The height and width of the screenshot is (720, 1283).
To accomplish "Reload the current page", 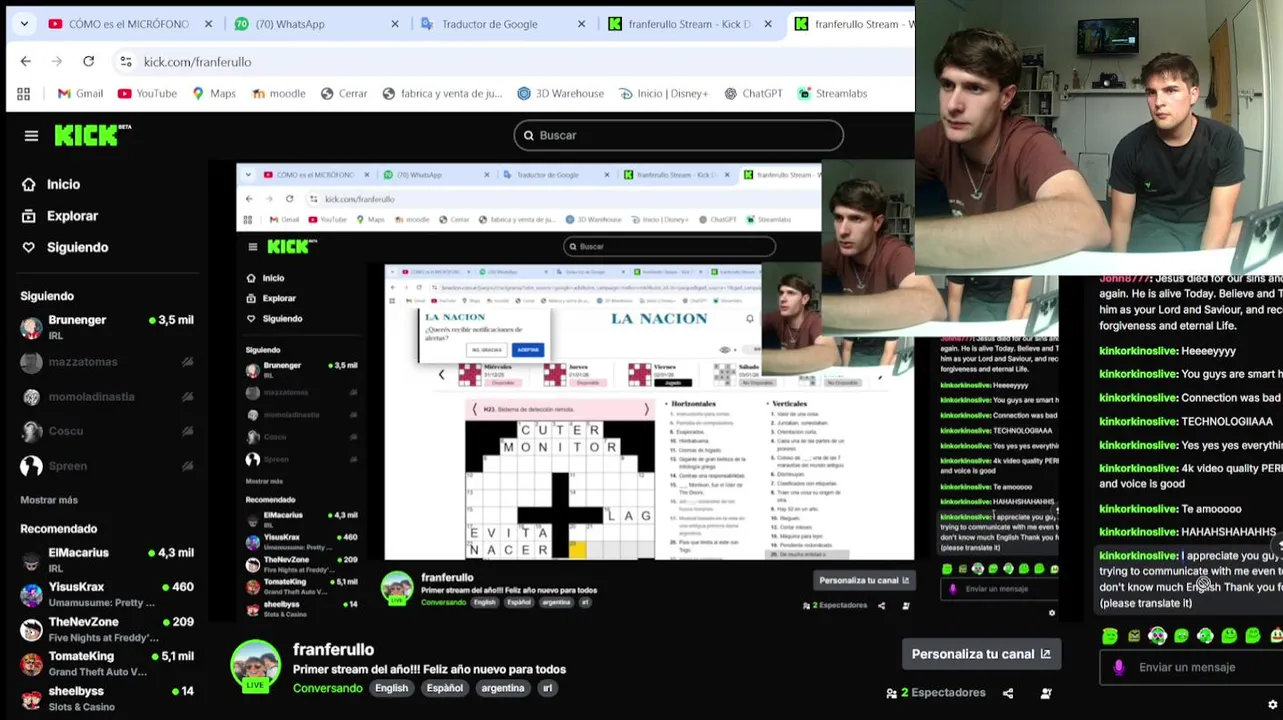I will click(x=88, y=61).
